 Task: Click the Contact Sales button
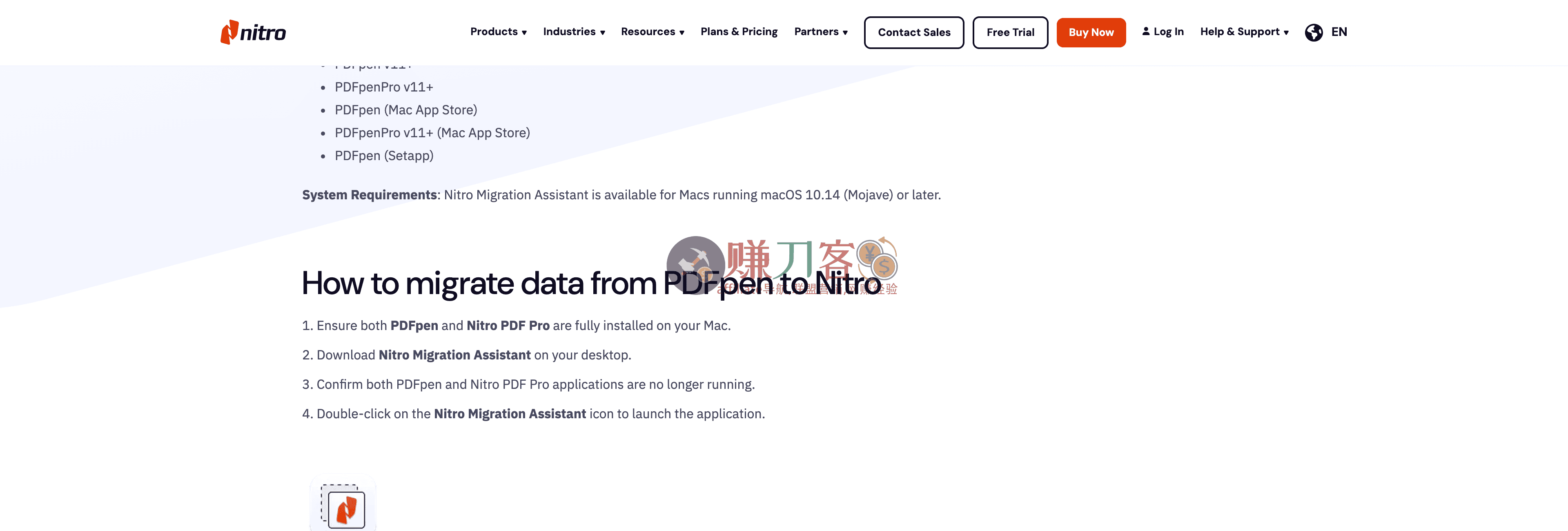(914, 32)
